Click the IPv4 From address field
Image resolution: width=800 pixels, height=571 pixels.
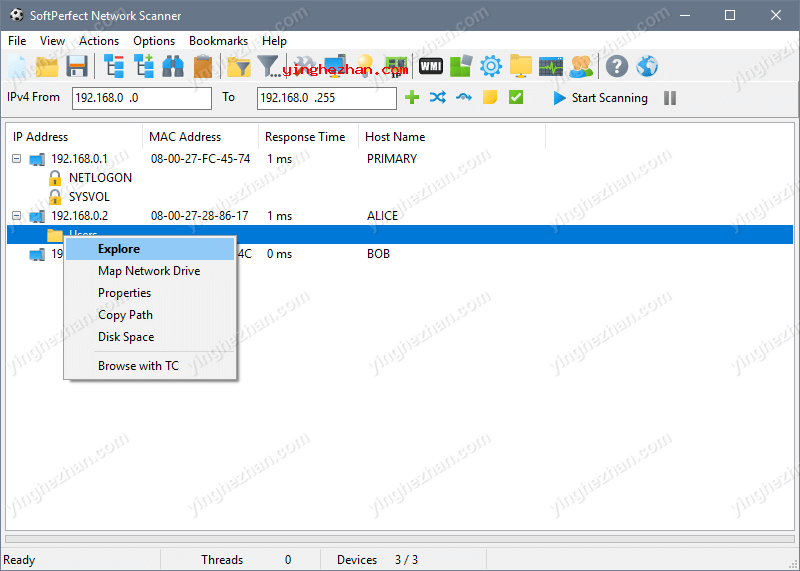click(142, 98)
